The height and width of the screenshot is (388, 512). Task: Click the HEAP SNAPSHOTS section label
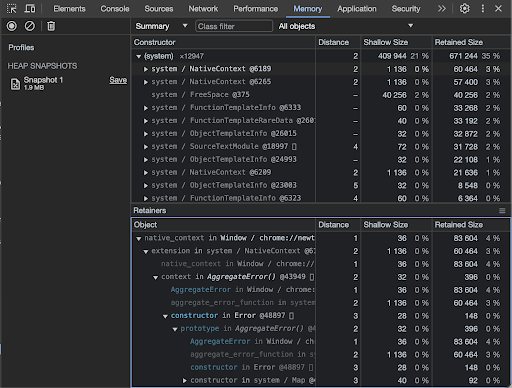click(42, 66)
